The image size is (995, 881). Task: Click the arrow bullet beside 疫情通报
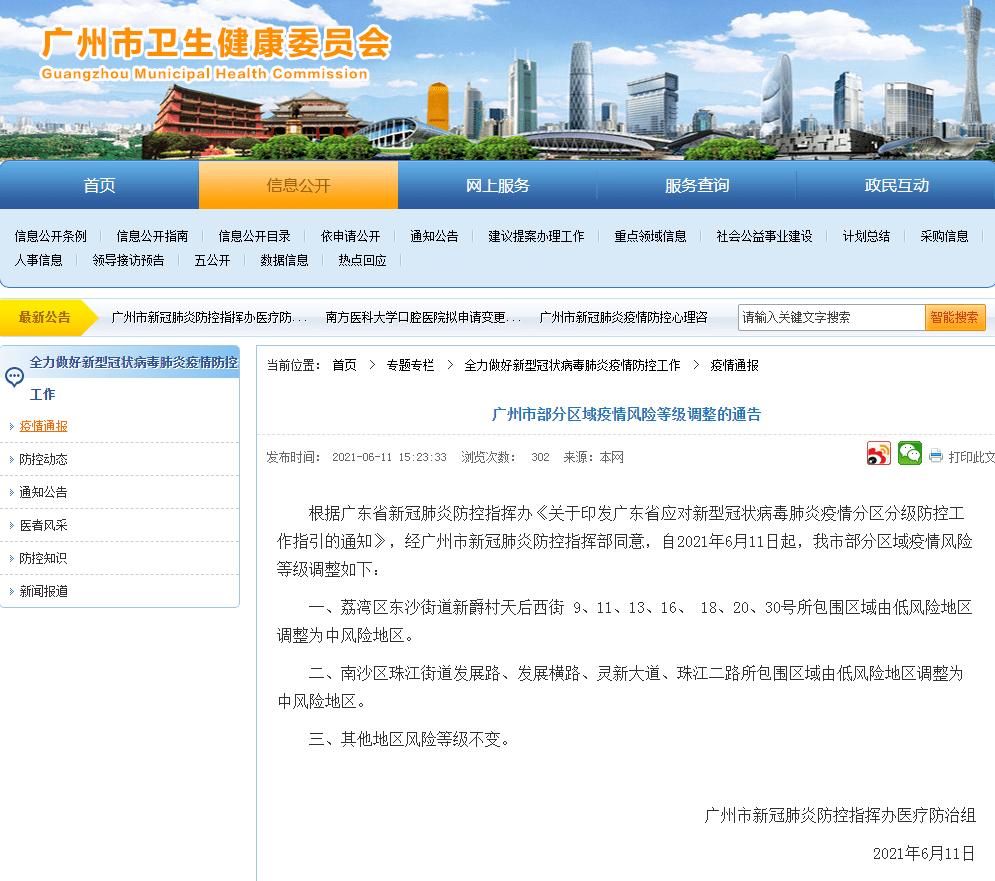tap(12, 426)
